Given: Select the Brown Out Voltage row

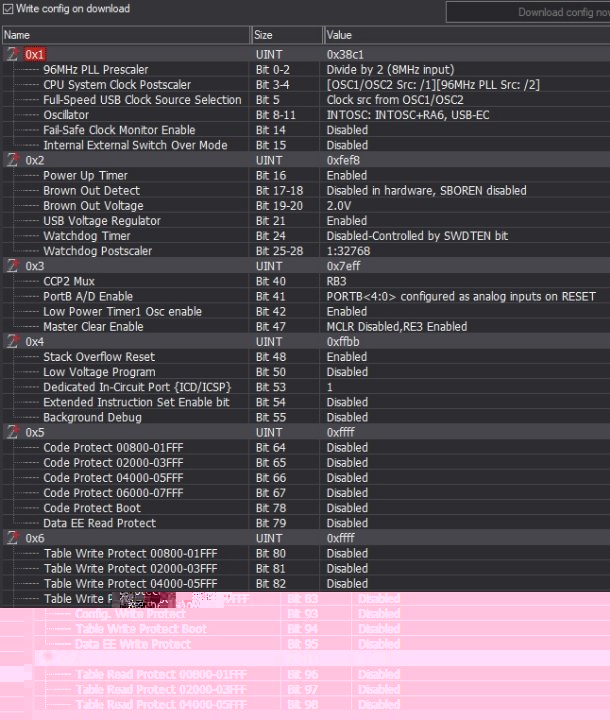Looking at the screenshot, I should point(306,206).
